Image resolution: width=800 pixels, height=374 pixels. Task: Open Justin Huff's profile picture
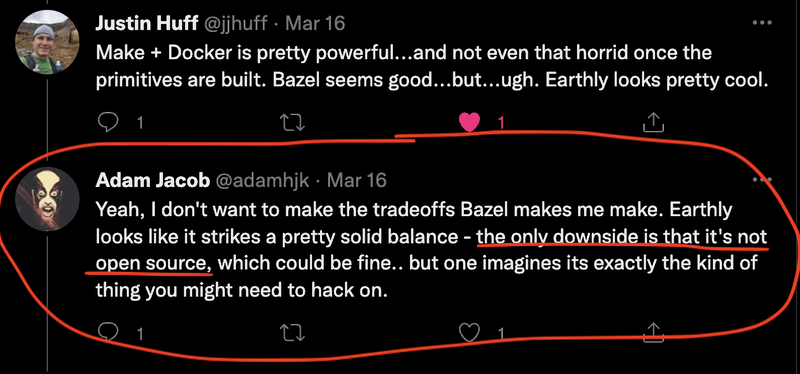pos(47,42)
